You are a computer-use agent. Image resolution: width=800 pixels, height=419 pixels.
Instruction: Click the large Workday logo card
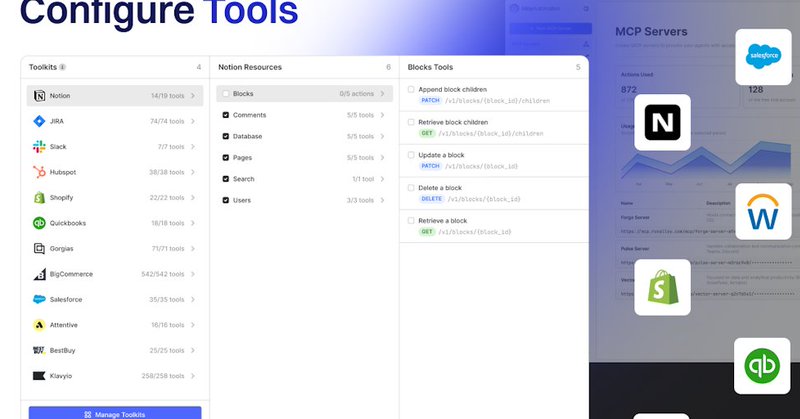coord(763,211)
